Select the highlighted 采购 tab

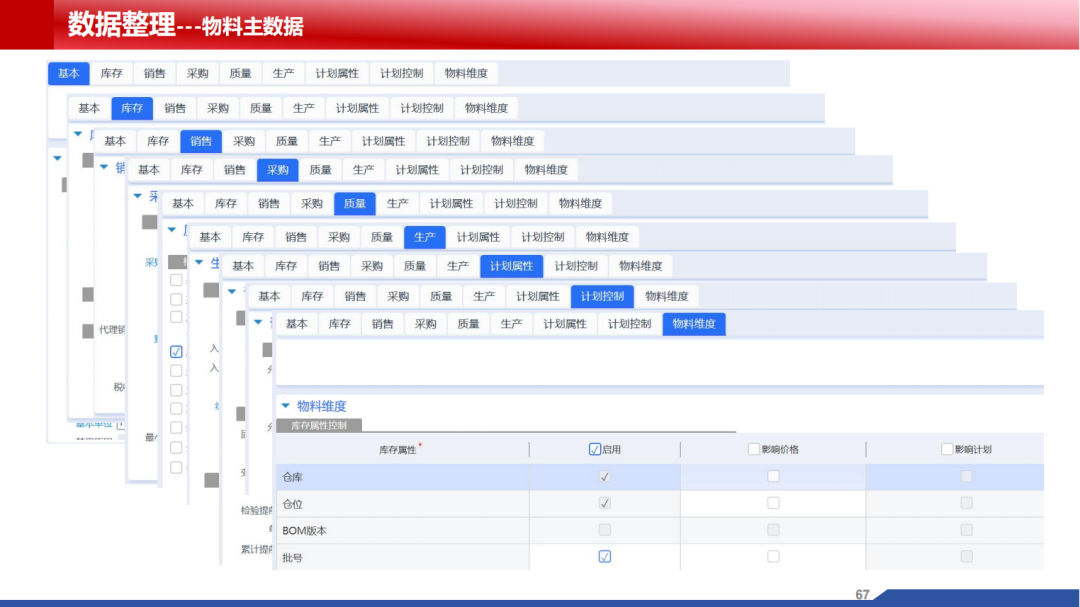(277, 170)
